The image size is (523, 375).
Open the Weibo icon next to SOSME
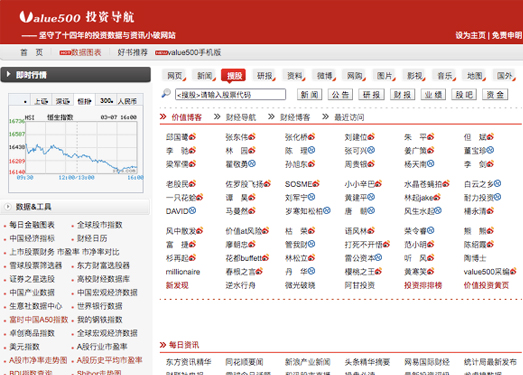(x=316, y=184)
